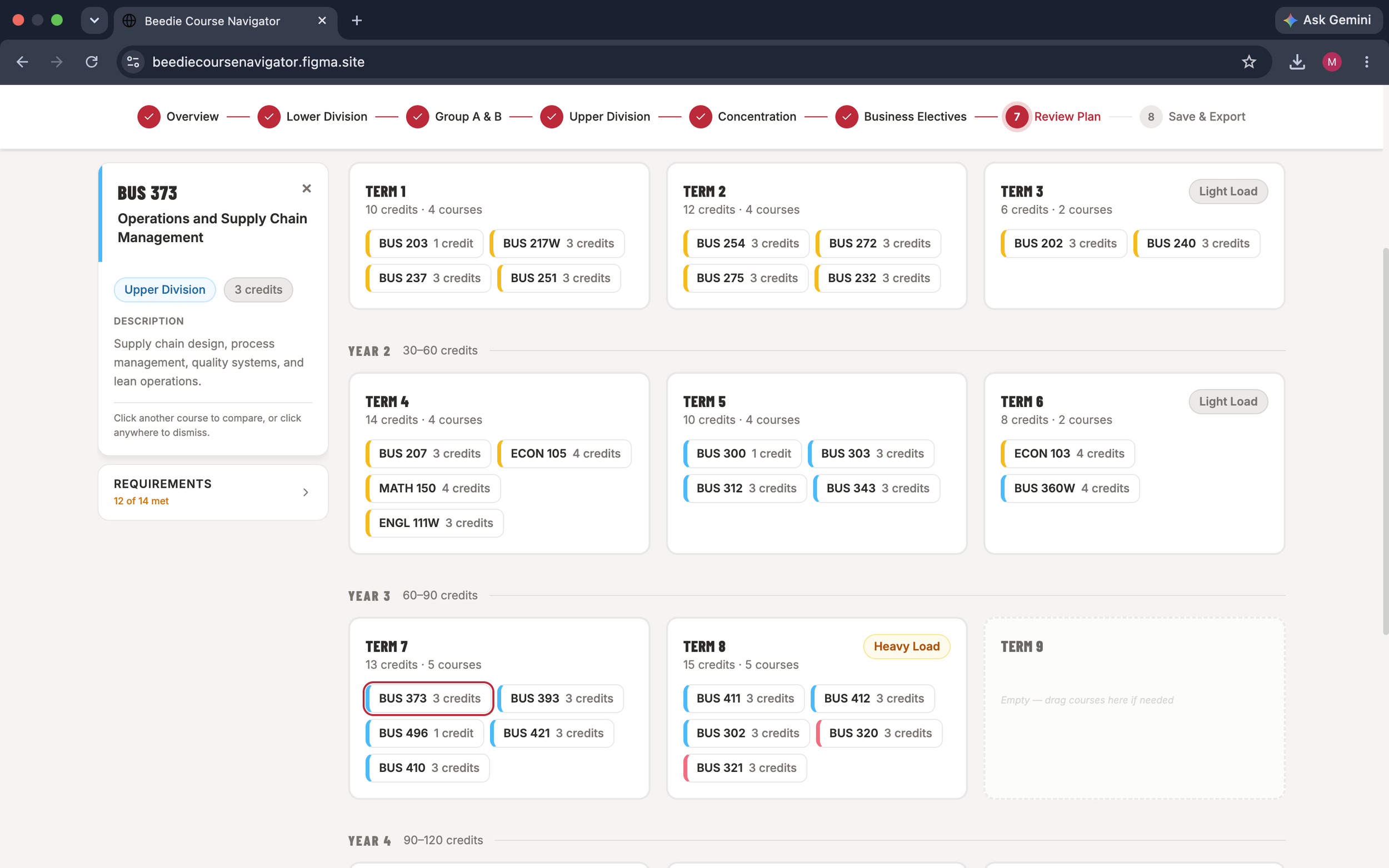The height and width of the screenshot is (868, 1389).
Task: Select the BUS 321 course chip
Action: [x=745, y=767]
